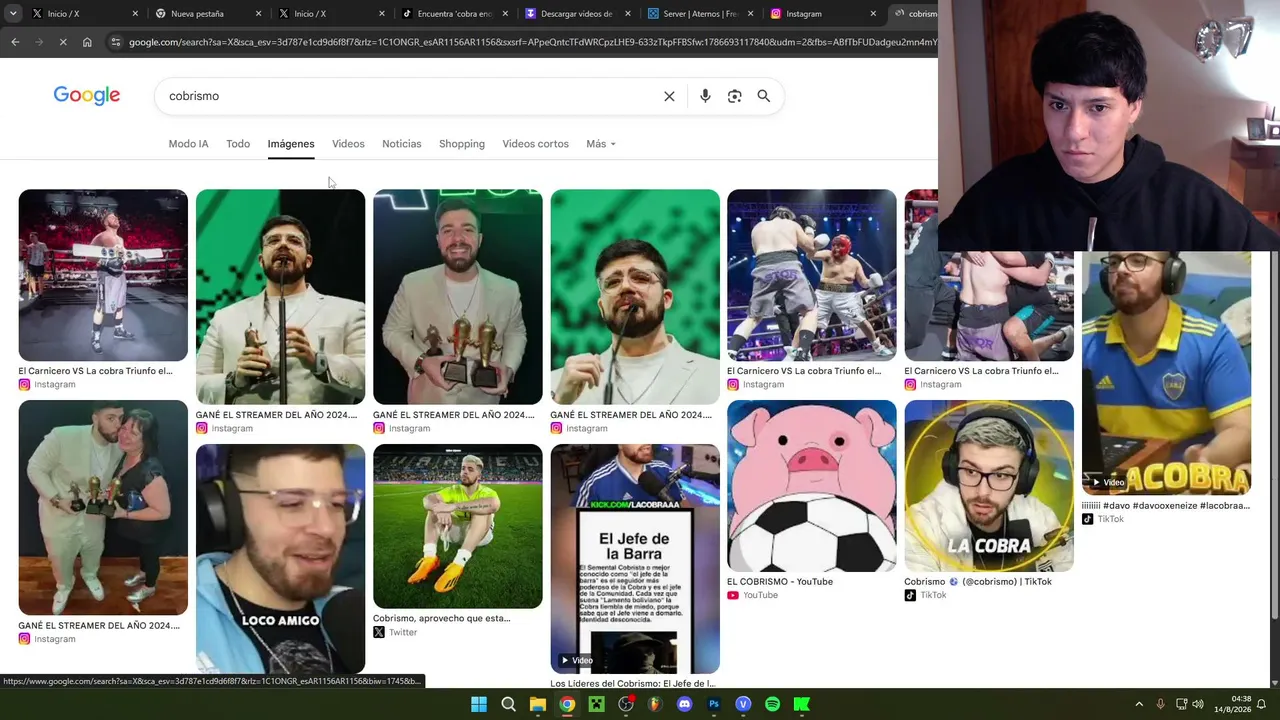Open Spotify from the taskbar

(772, 704)
